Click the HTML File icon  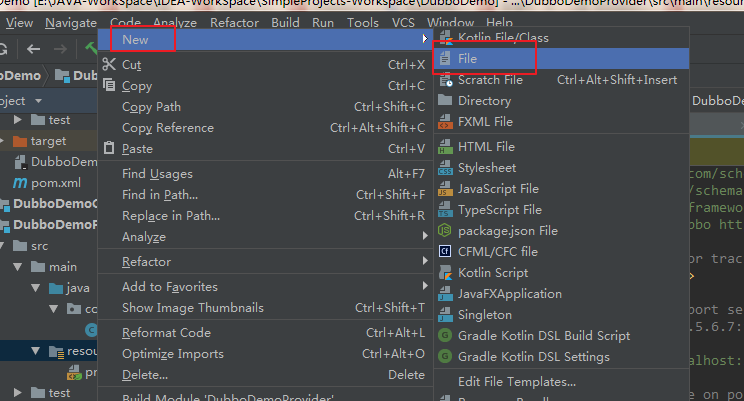(446, 147)
